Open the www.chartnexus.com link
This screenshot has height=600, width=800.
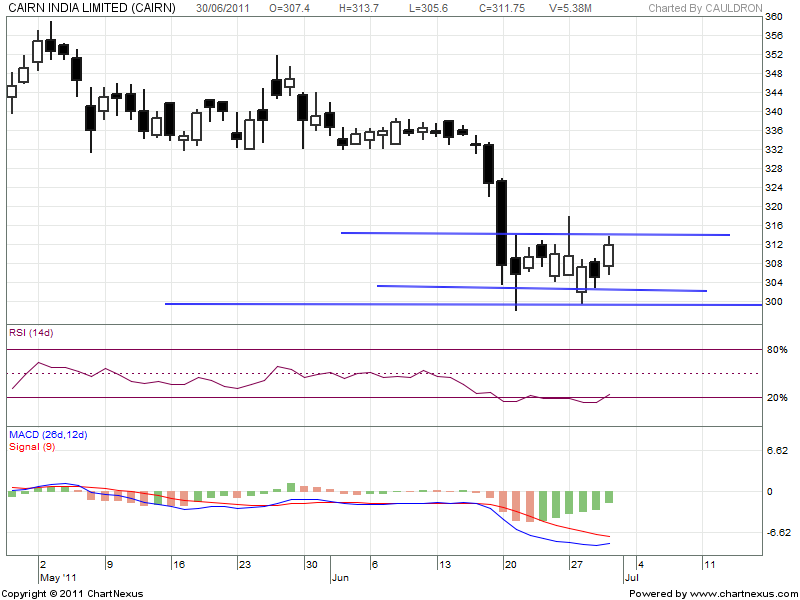click(x=738, y=594)
